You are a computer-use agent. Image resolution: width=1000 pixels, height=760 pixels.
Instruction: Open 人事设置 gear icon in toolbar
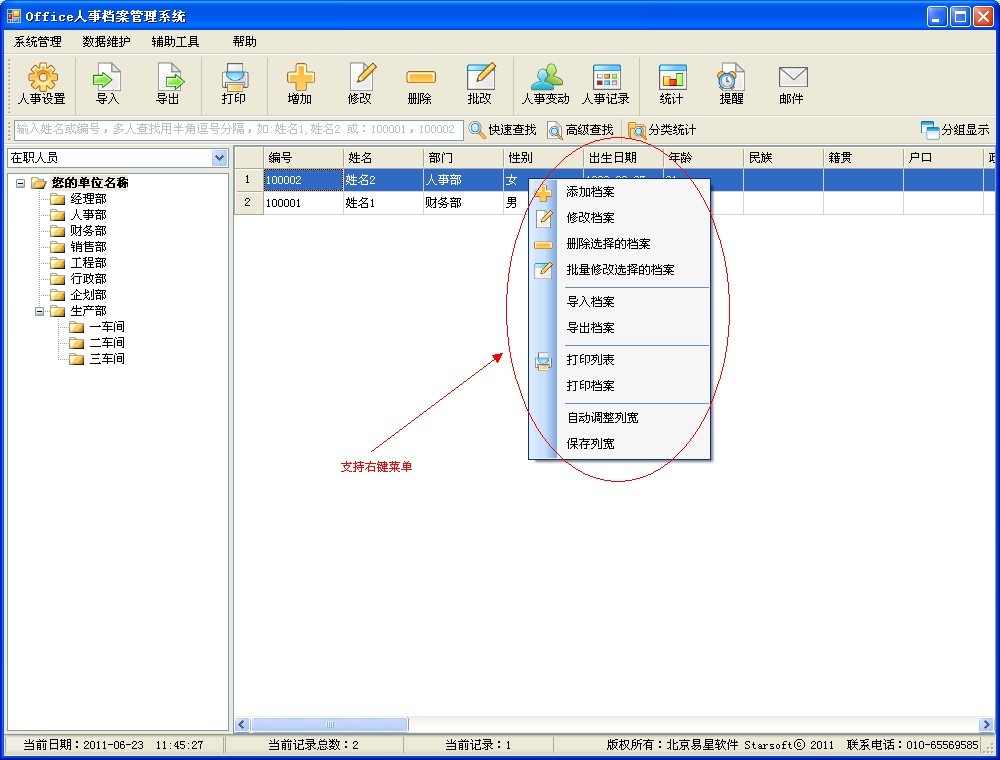pos(42,78)
